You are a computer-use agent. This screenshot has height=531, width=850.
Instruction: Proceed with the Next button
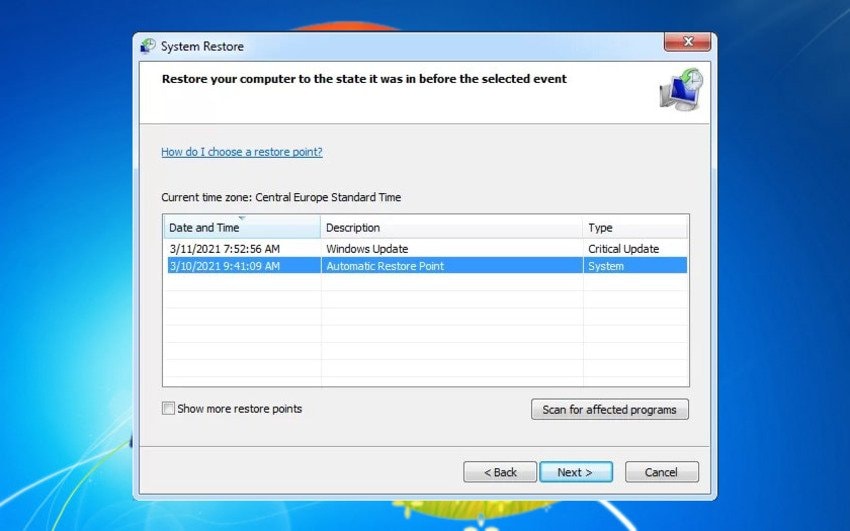[576, 472]
